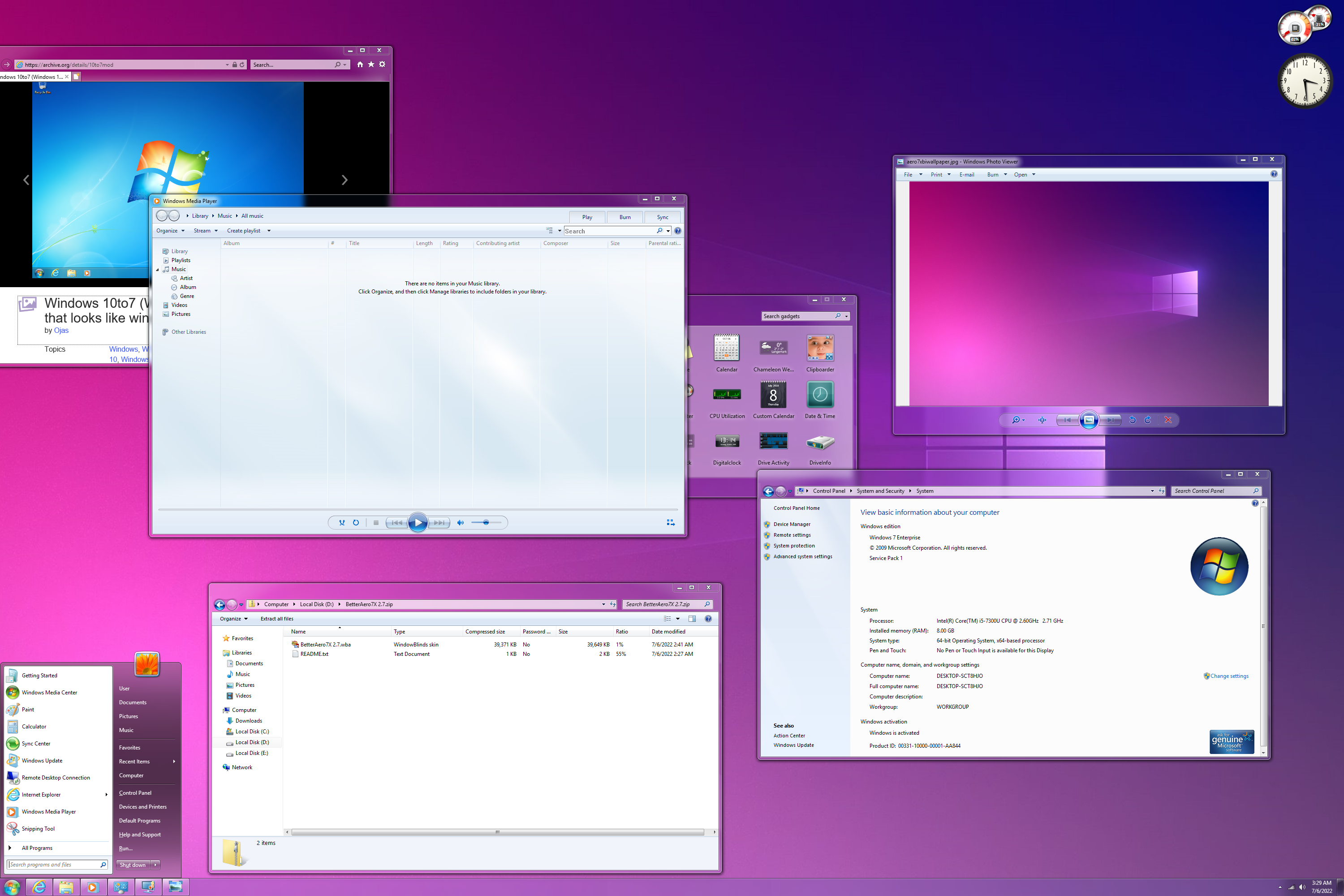
Task: Go to the Internet Explorer home page
Action: (359, 65)
